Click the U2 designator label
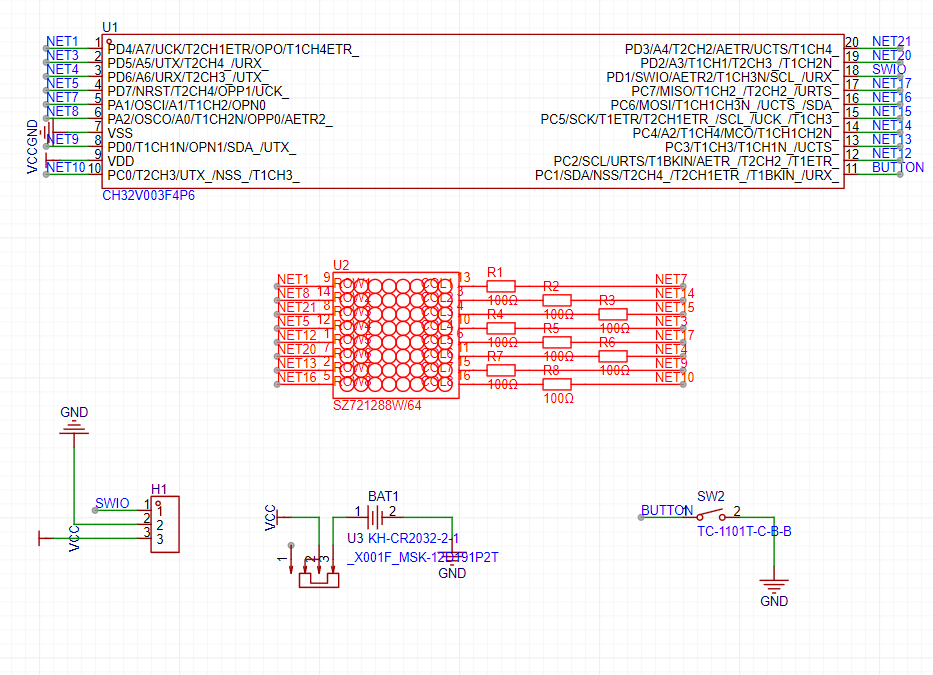 (x=341, y=265)
